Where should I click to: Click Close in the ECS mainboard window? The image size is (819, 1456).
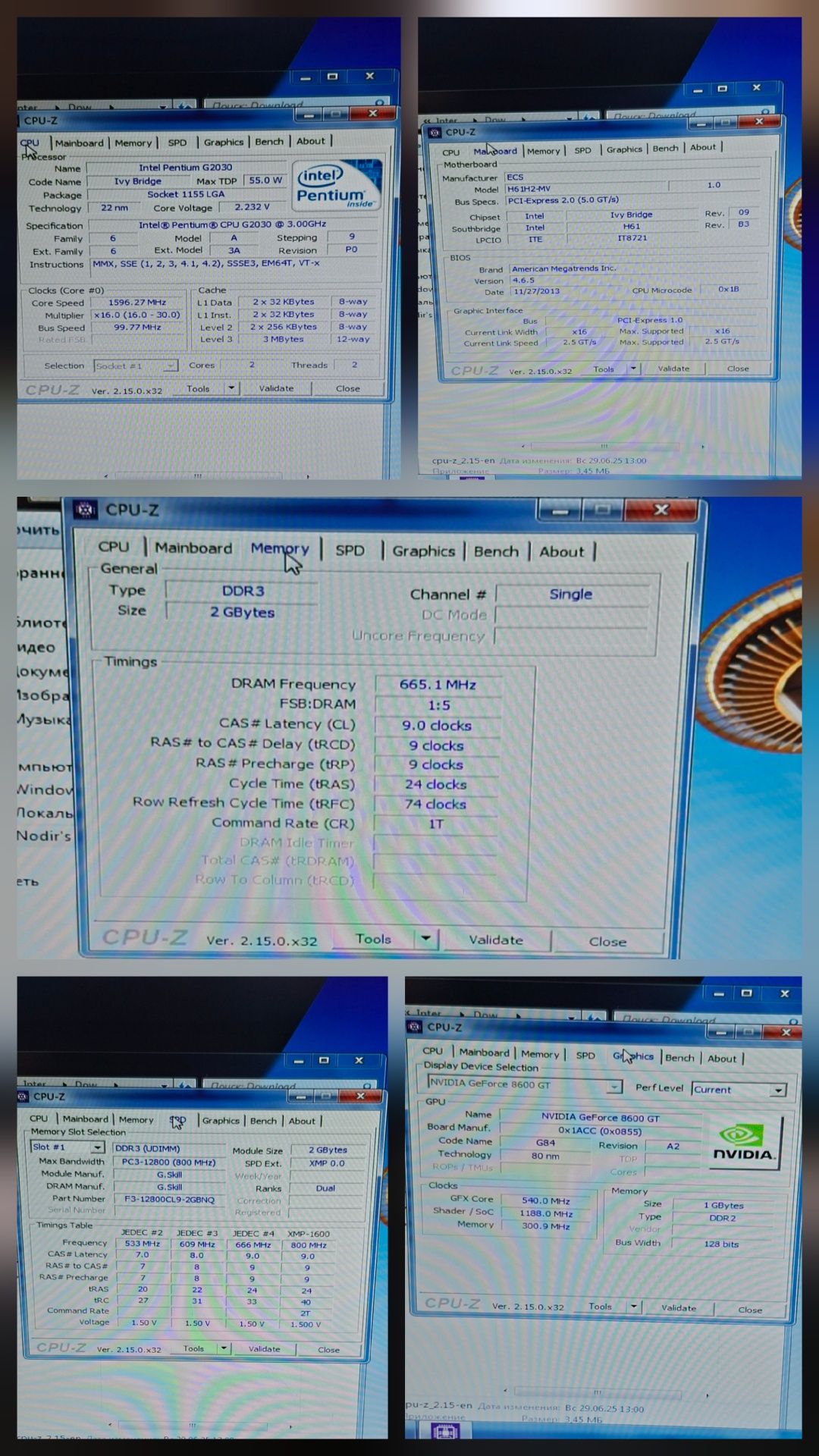[738, 369]
